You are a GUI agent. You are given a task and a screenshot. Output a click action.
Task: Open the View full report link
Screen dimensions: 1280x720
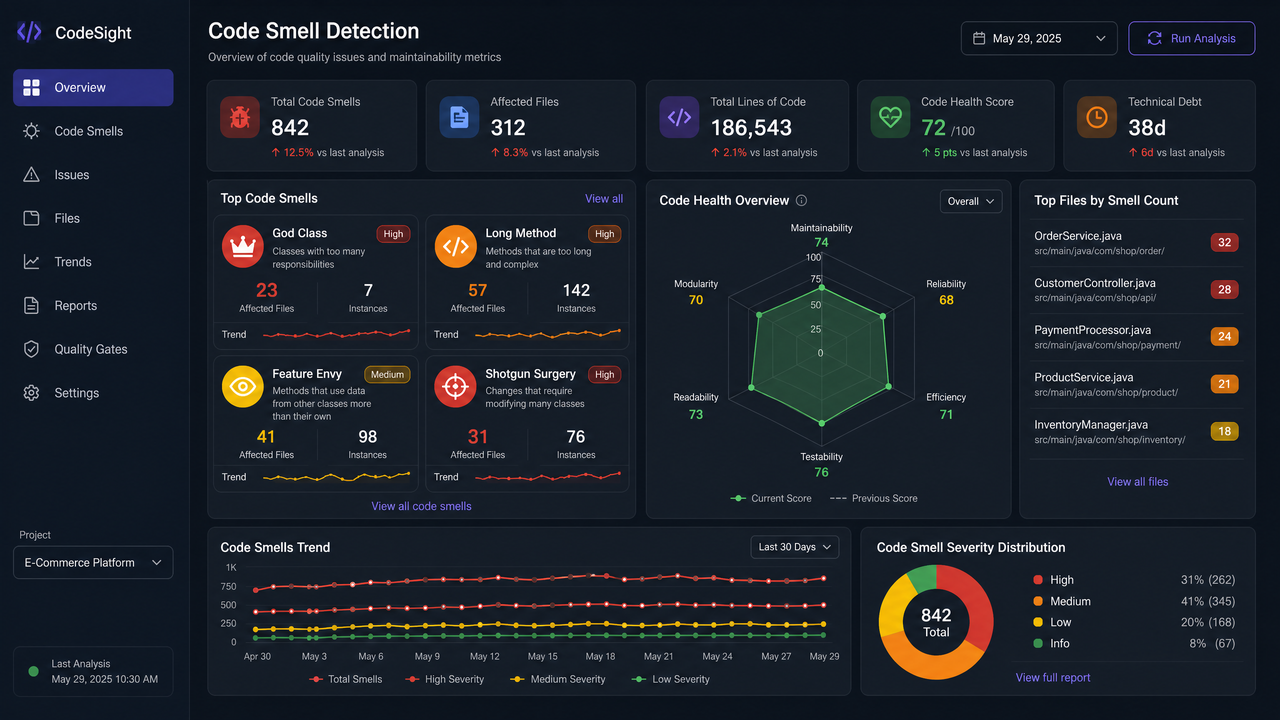coord(1053,677)
